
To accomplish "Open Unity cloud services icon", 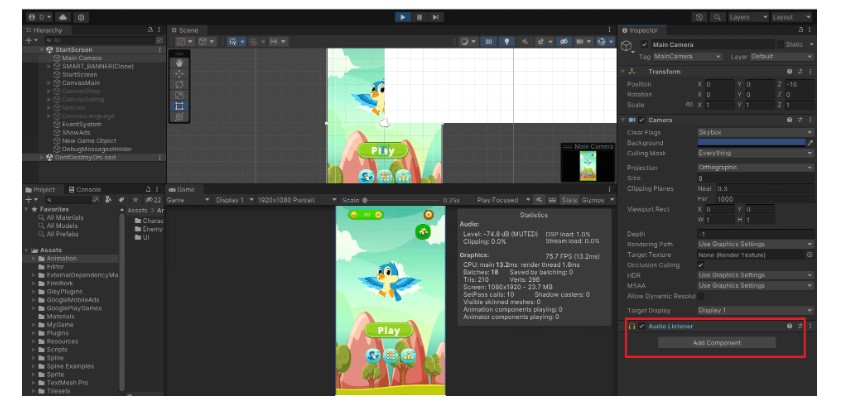I will 63,17.
